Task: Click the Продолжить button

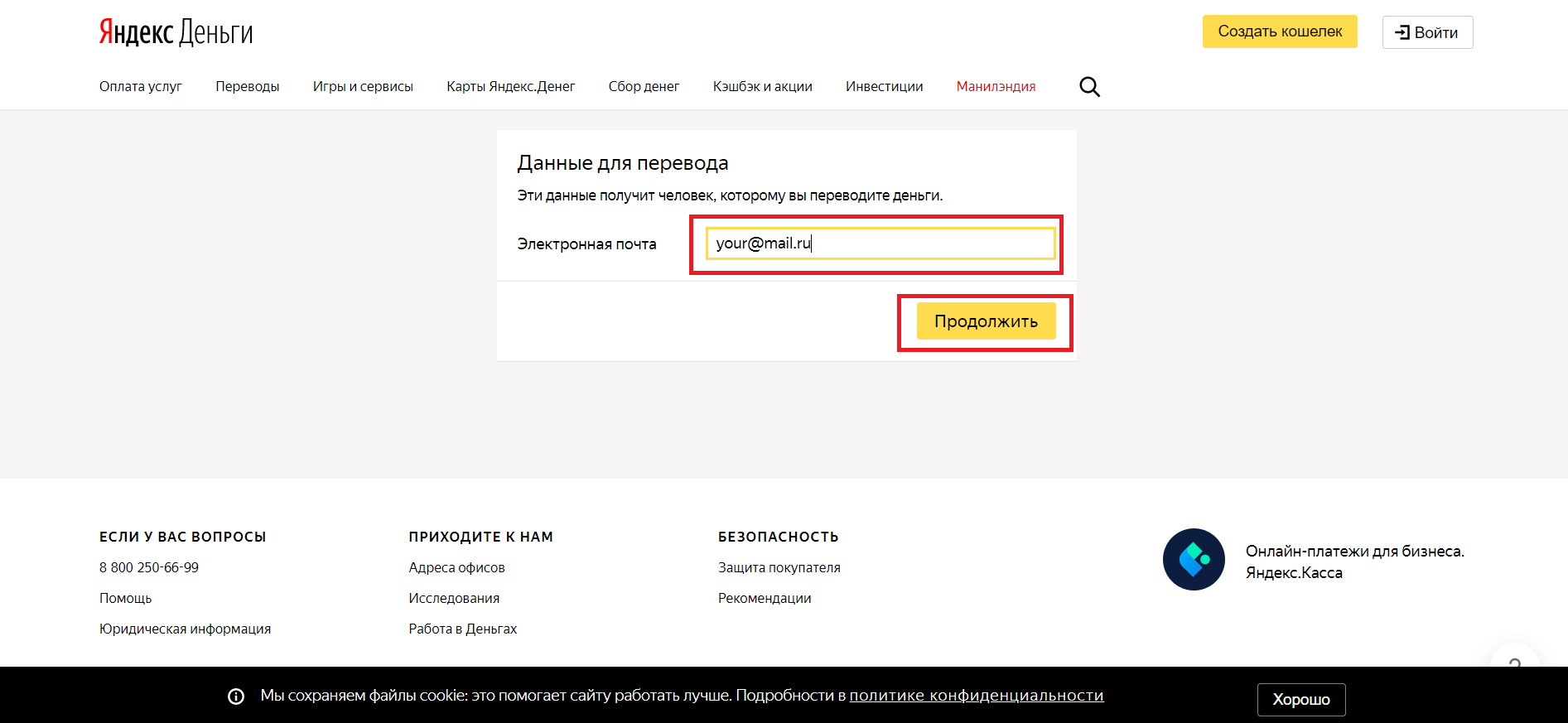Action: [986, 321]
